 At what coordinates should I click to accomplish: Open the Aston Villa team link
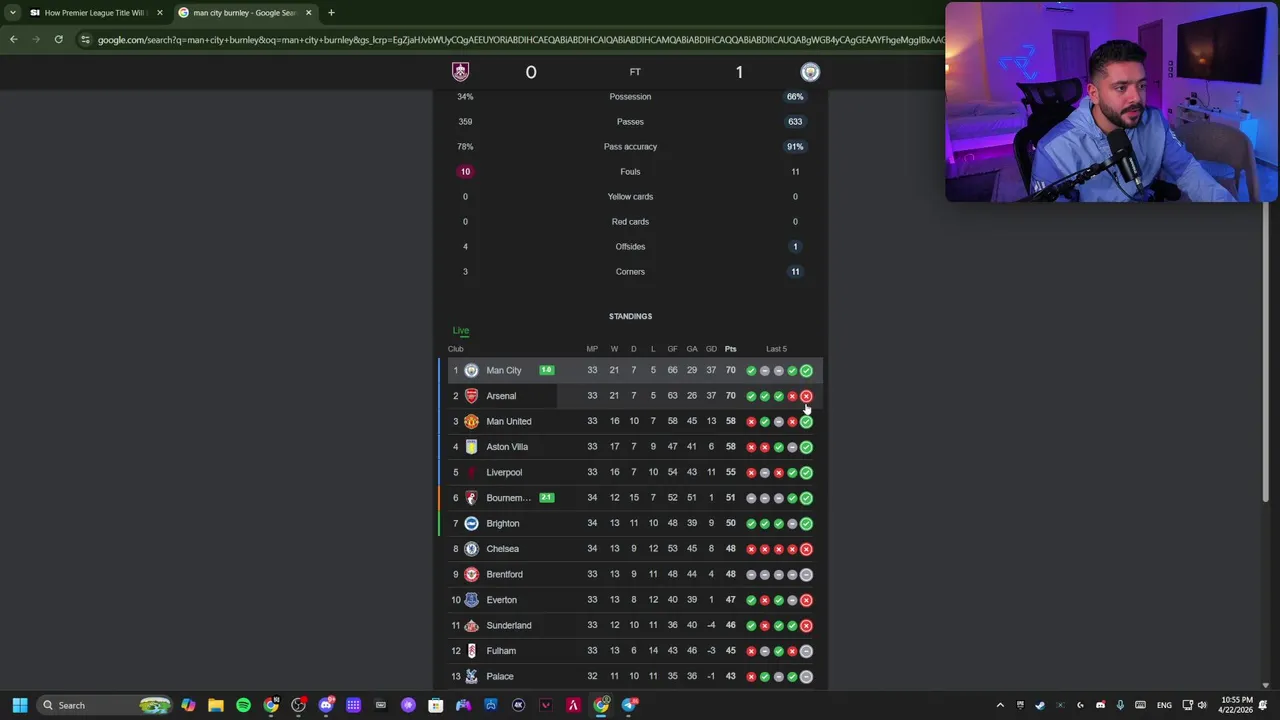(x=507, y=447)
